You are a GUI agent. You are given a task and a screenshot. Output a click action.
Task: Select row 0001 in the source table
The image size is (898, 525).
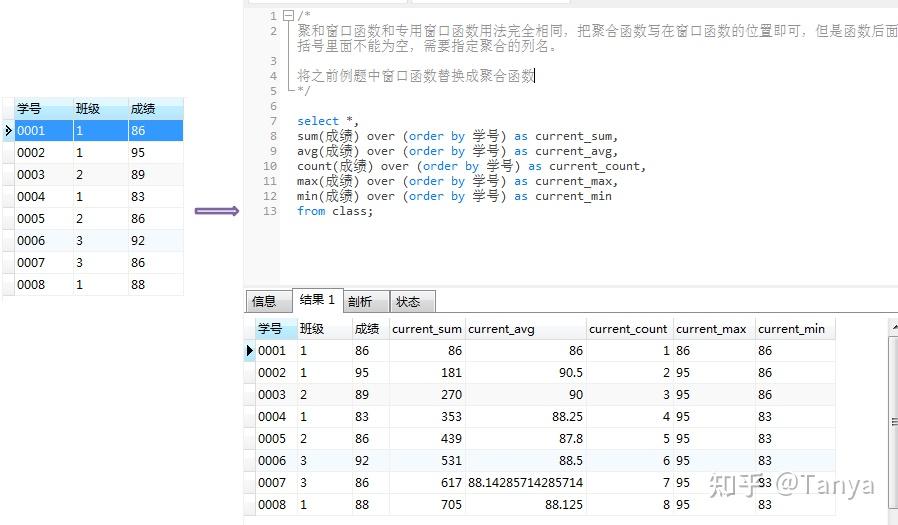click(x=93, y=131)
